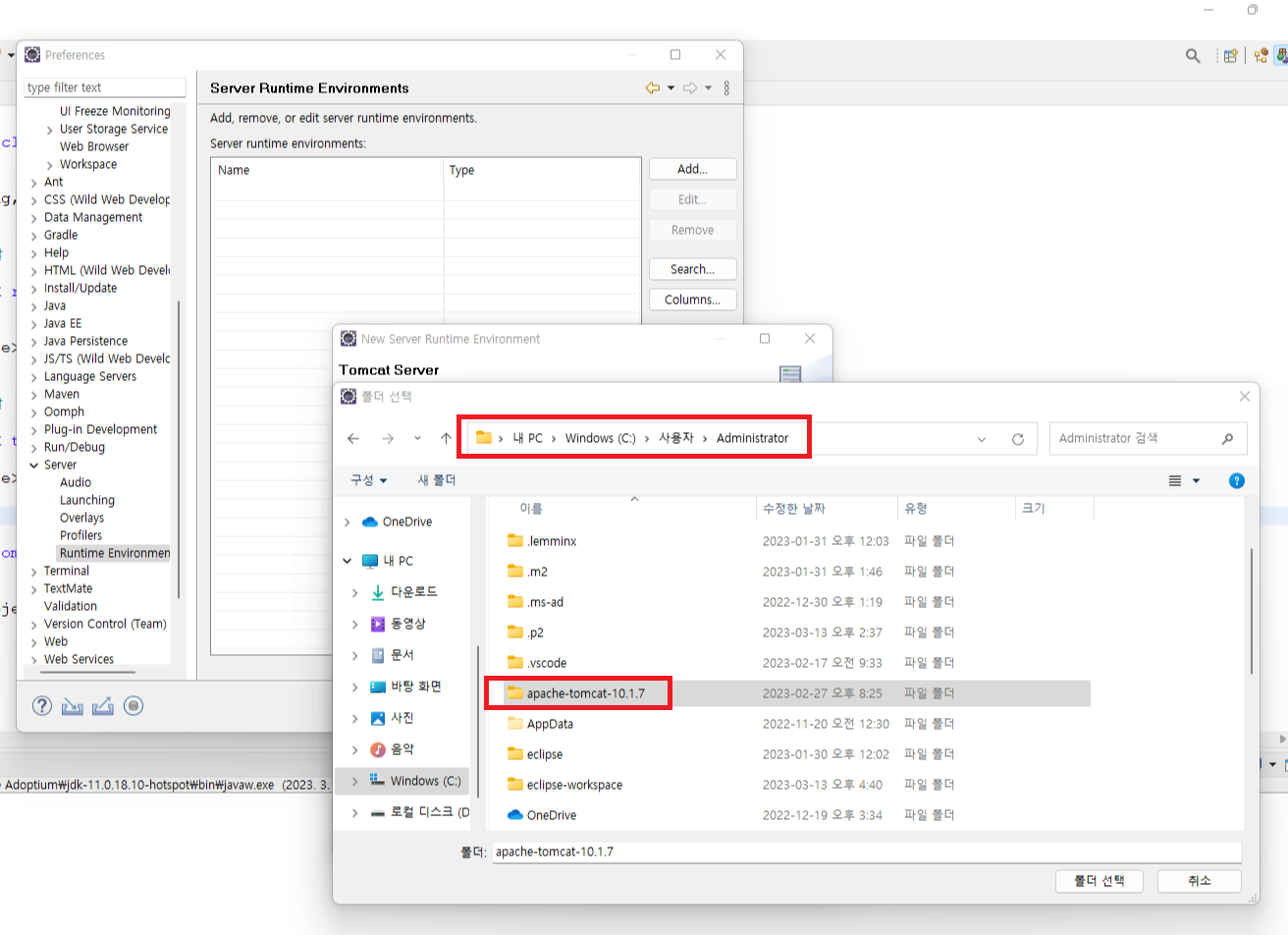Viewport: 1288px width, 935px height.
Task: Select 문서 in the navigation pane
Action: click(x=402, y=655)
